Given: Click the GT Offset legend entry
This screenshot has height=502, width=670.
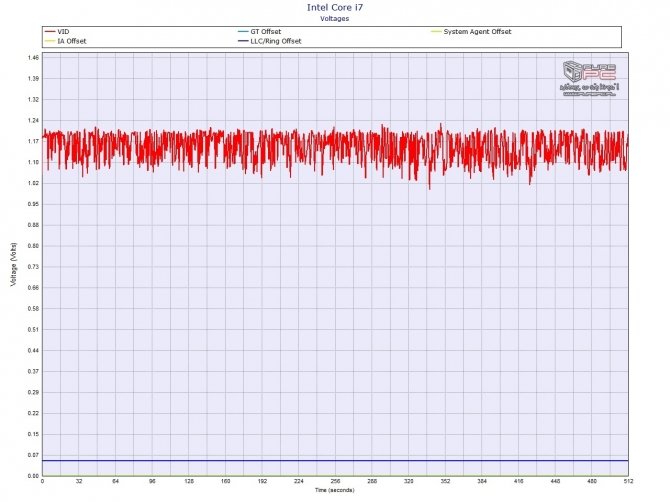Looking at the screenshot, I should click(259, 32).
